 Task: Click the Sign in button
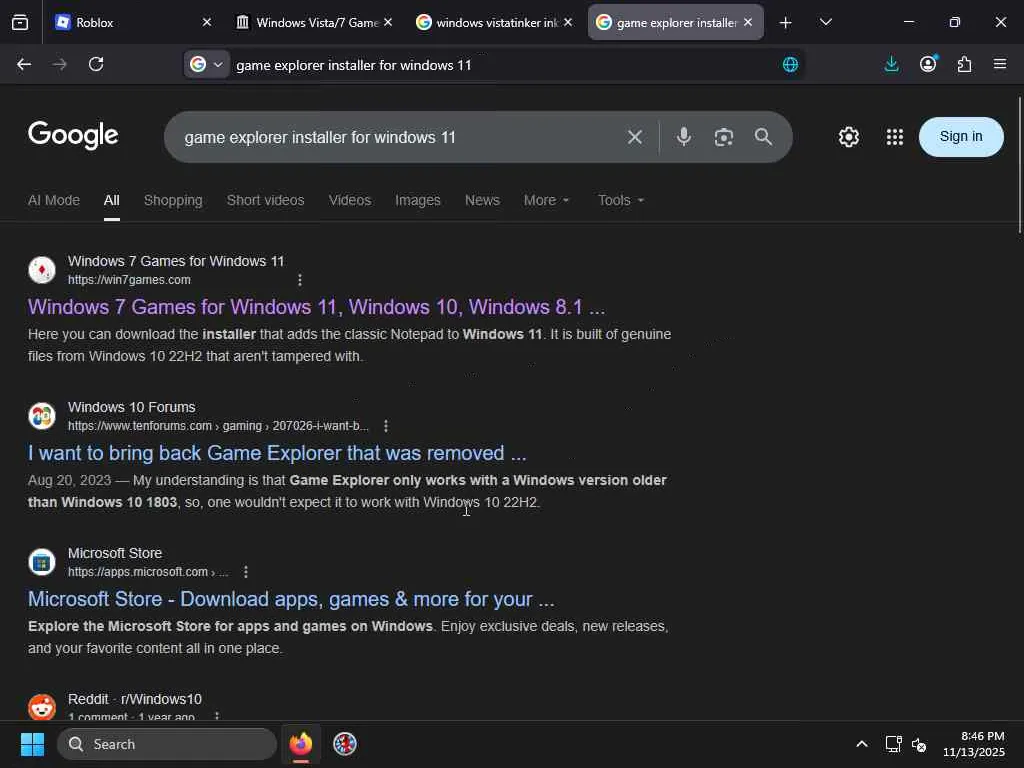(961, 136)
